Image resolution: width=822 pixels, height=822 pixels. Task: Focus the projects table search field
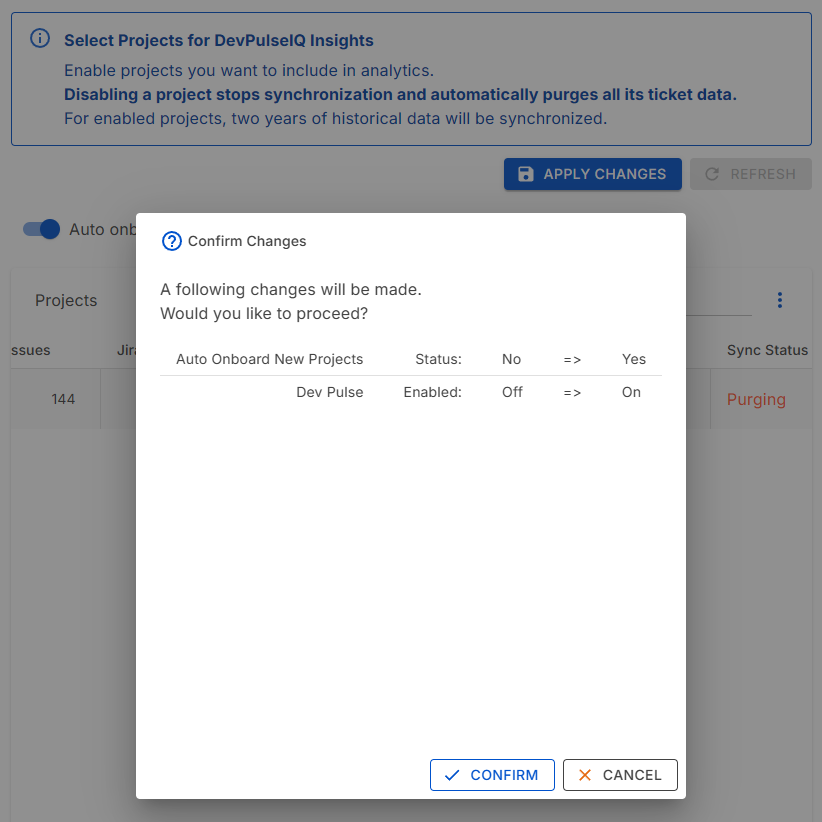718,301
